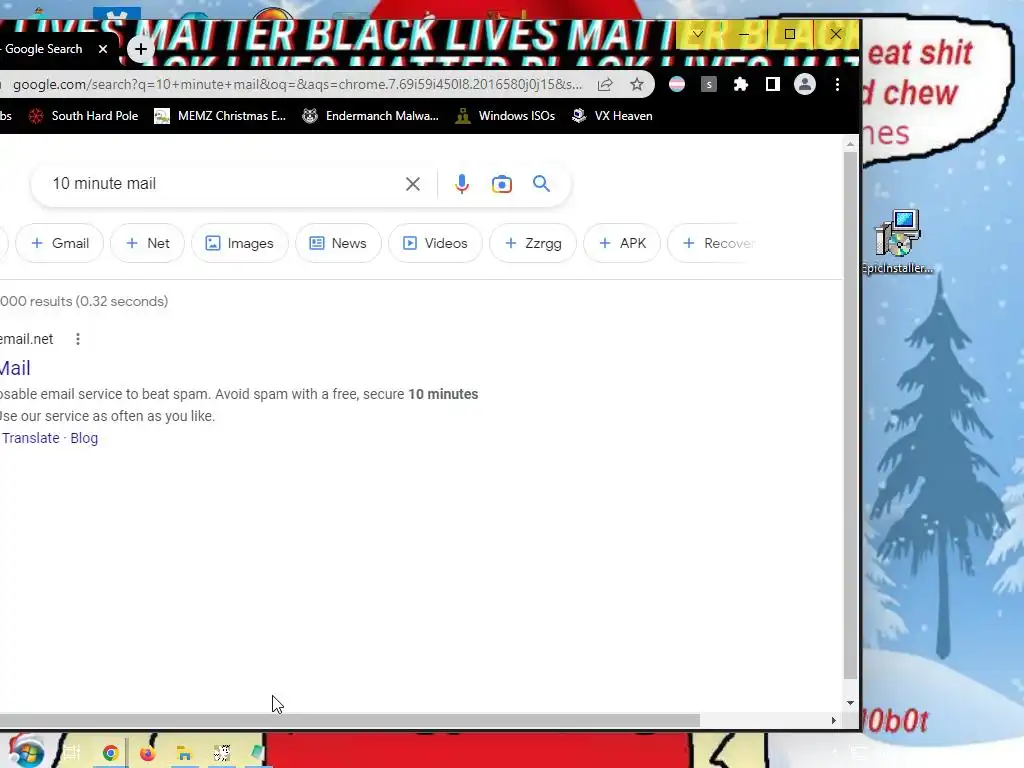Open Firefox from the taskbar

point(148,753)
